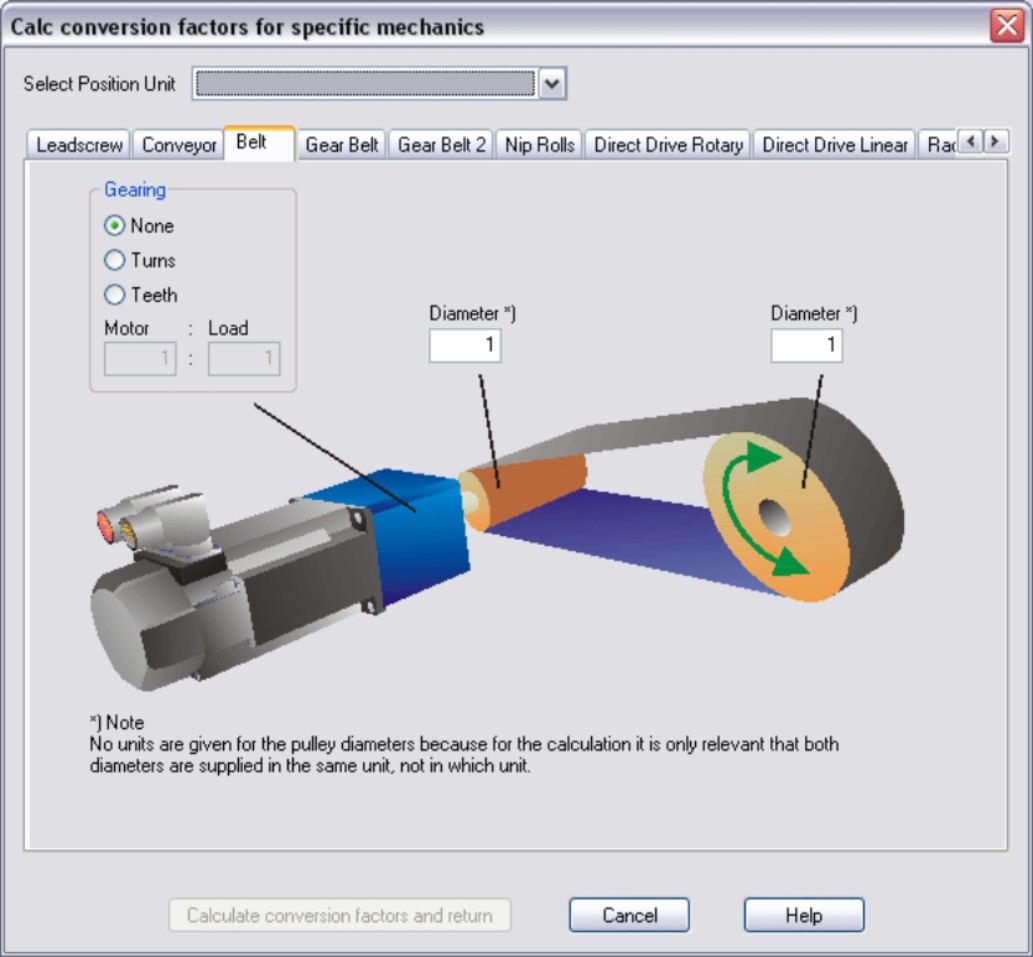Select the Direct Drive Linear tab

point(835,145)
